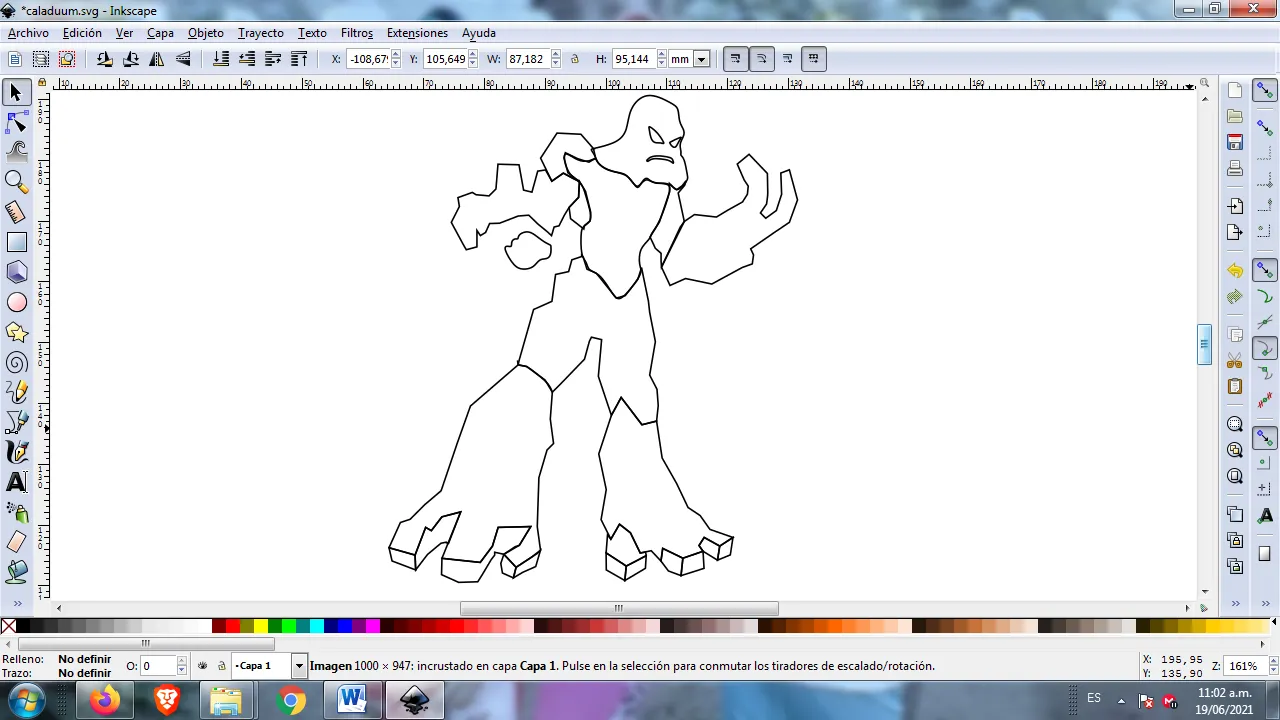Open the Filtros menu
The width and height of the screenshot is (1280, 720).
[356, 33]
